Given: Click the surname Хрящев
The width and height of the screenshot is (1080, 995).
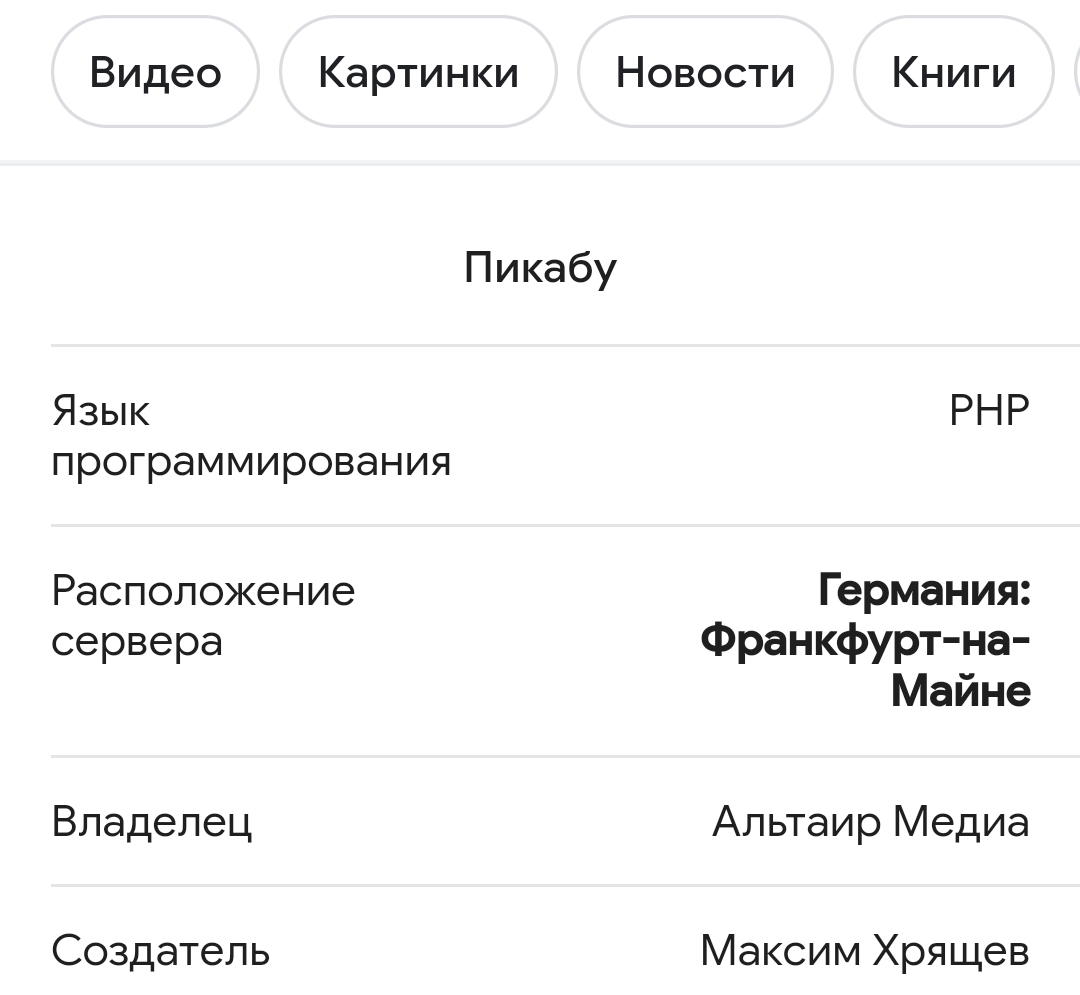Looking at the screenshot, I should (951, 950).
